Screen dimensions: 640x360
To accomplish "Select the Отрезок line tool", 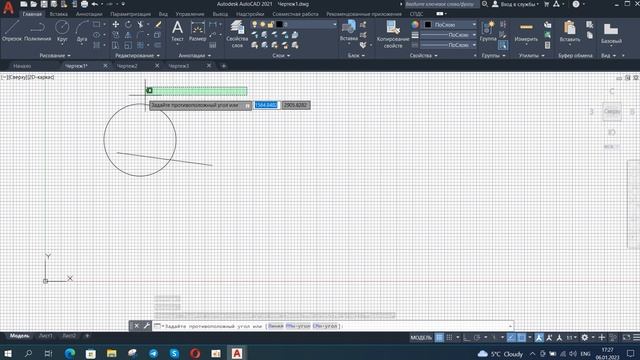I will pos(12,31).
